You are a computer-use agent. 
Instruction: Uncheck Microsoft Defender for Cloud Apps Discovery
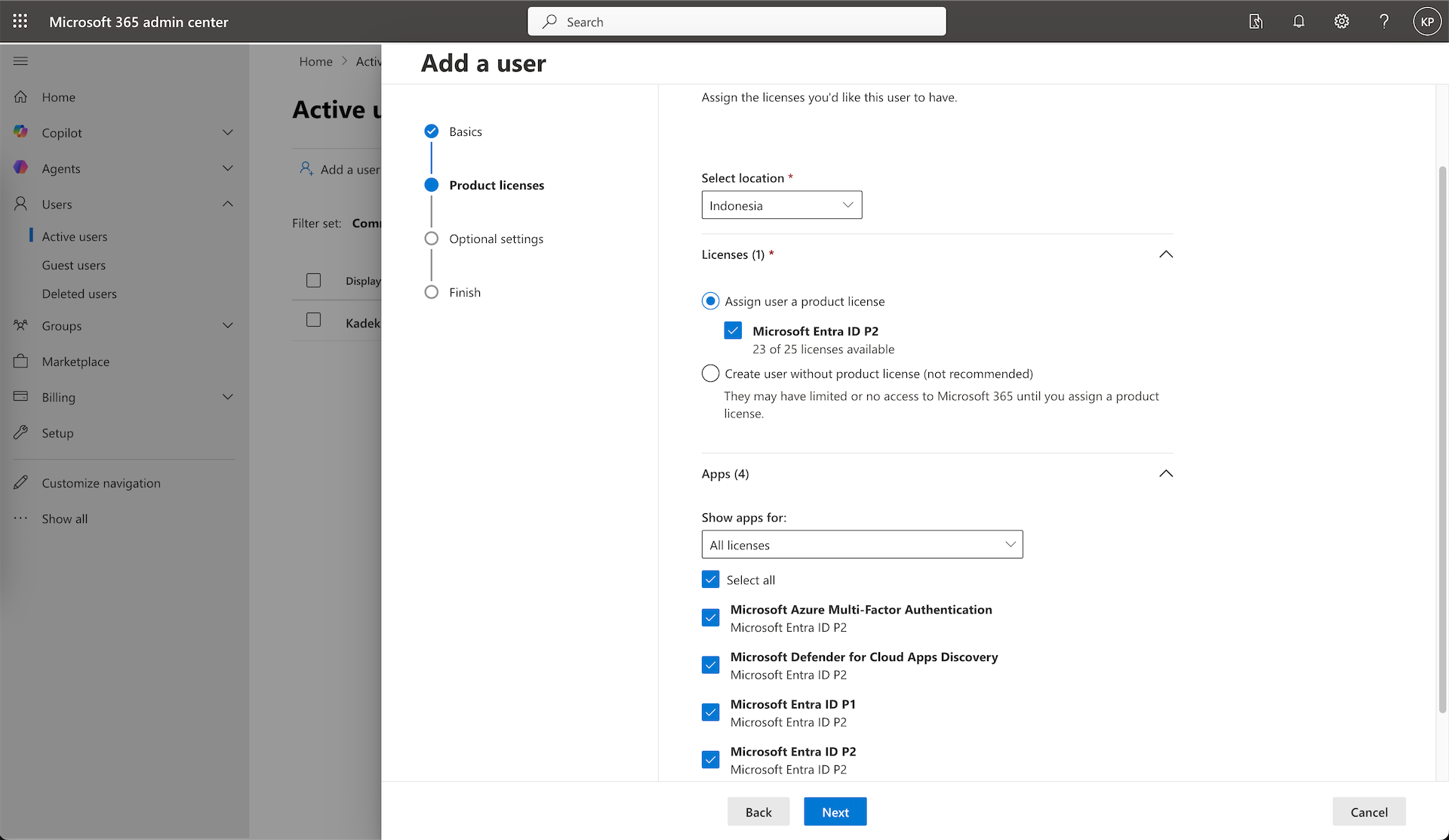(x=710, y=665)
